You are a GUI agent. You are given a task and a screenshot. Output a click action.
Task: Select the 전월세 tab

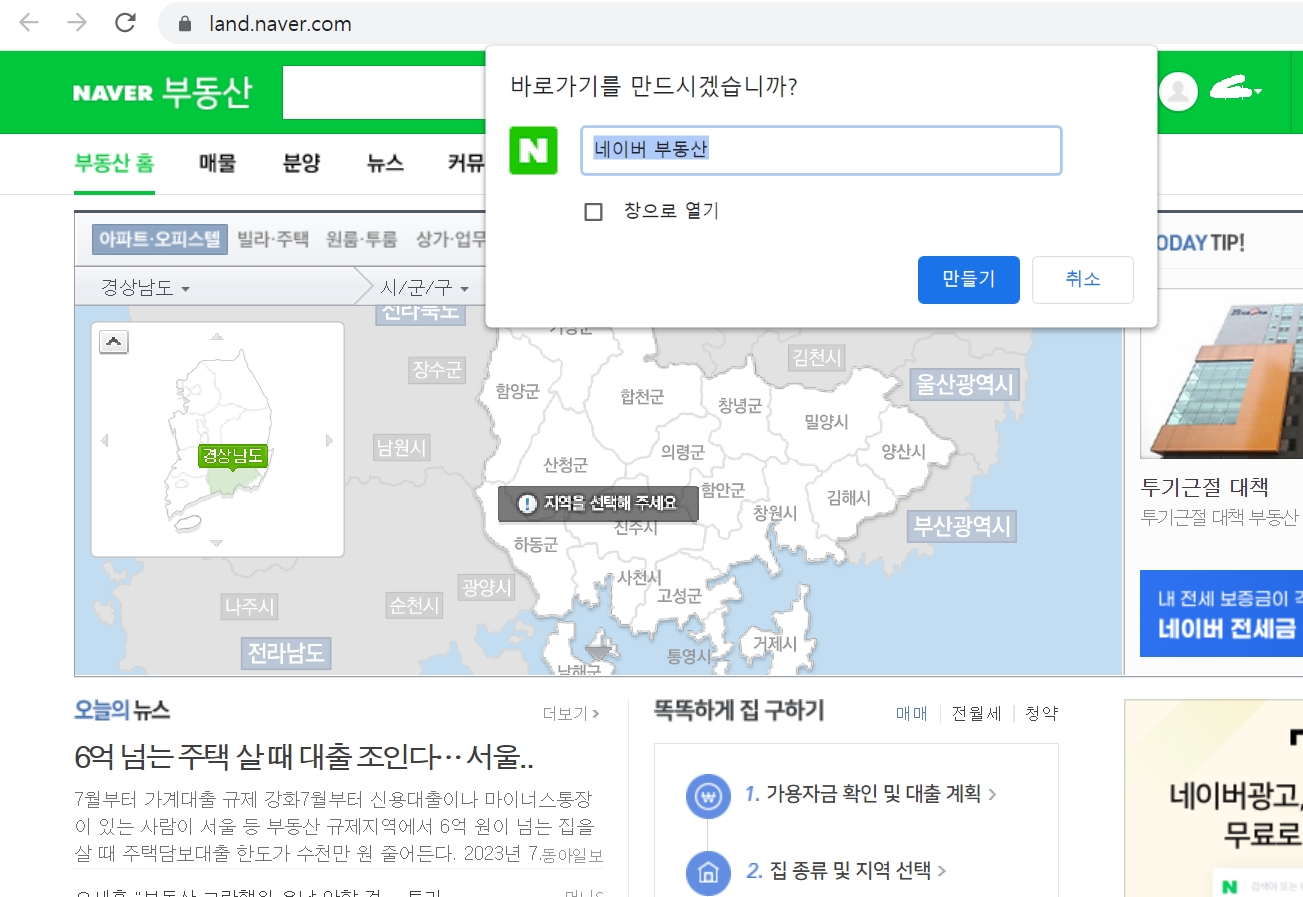tap(976, 713)
